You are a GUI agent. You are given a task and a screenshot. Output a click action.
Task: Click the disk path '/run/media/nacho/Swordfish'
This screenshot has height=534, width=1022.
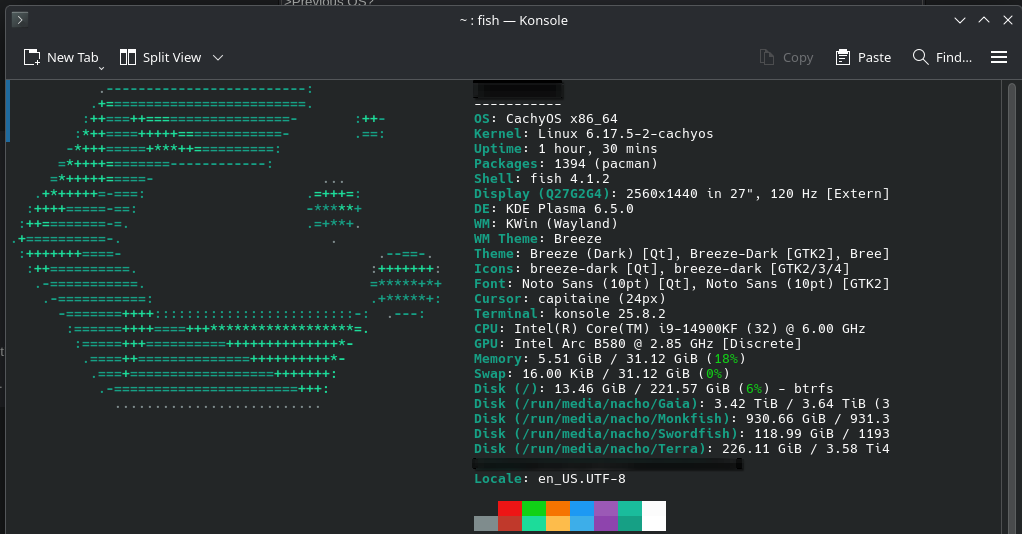click(x=626, y=434)
